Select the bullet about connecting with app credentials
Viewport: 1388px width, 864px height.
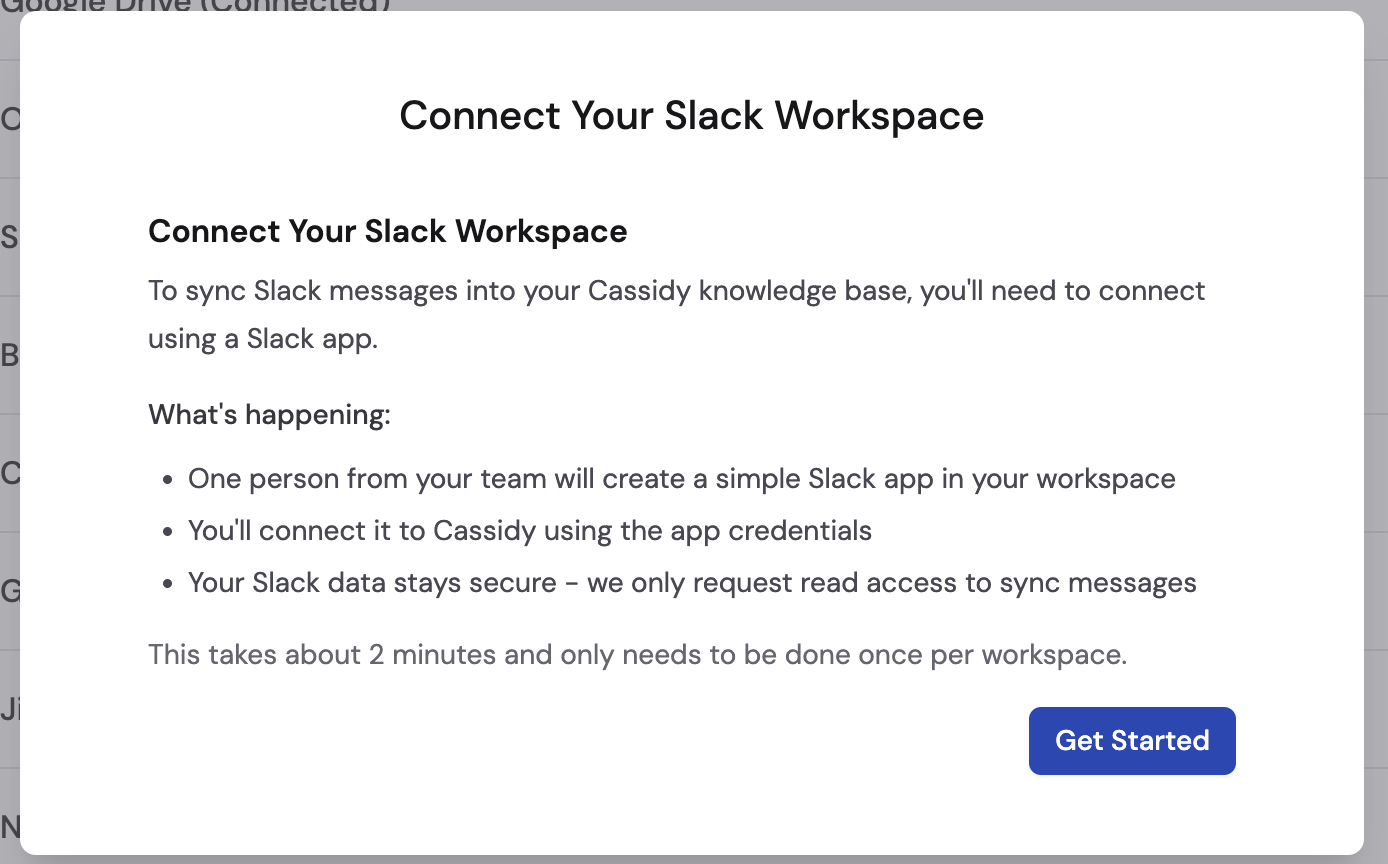click(x=529, y=530)
